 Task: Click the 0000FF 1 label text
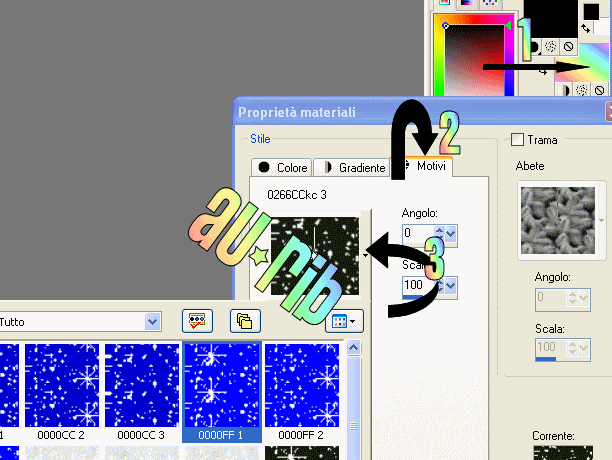pos(221,435)
